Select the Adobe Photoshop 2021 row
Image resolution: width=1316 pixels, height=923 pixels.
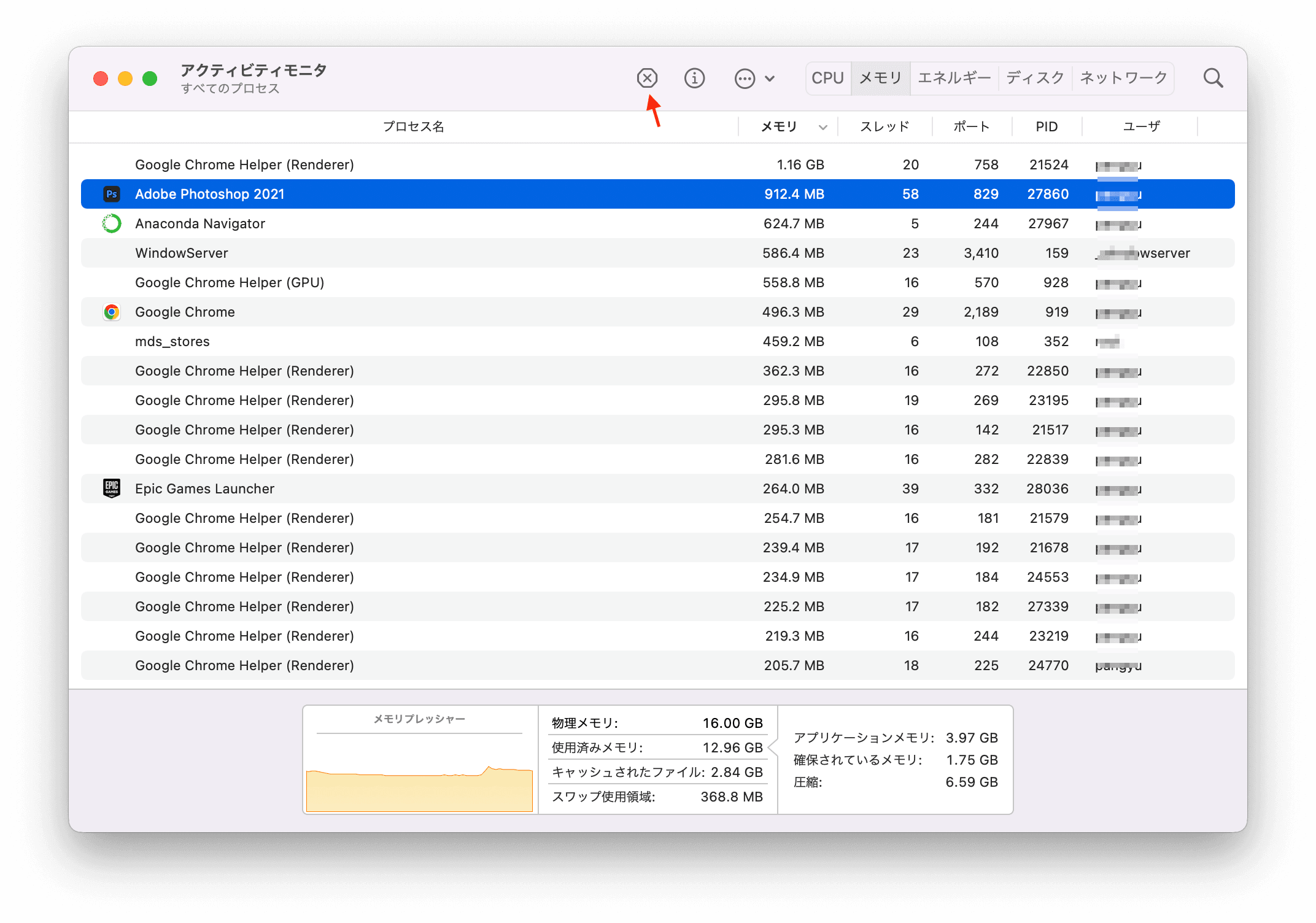click(658, 194)
